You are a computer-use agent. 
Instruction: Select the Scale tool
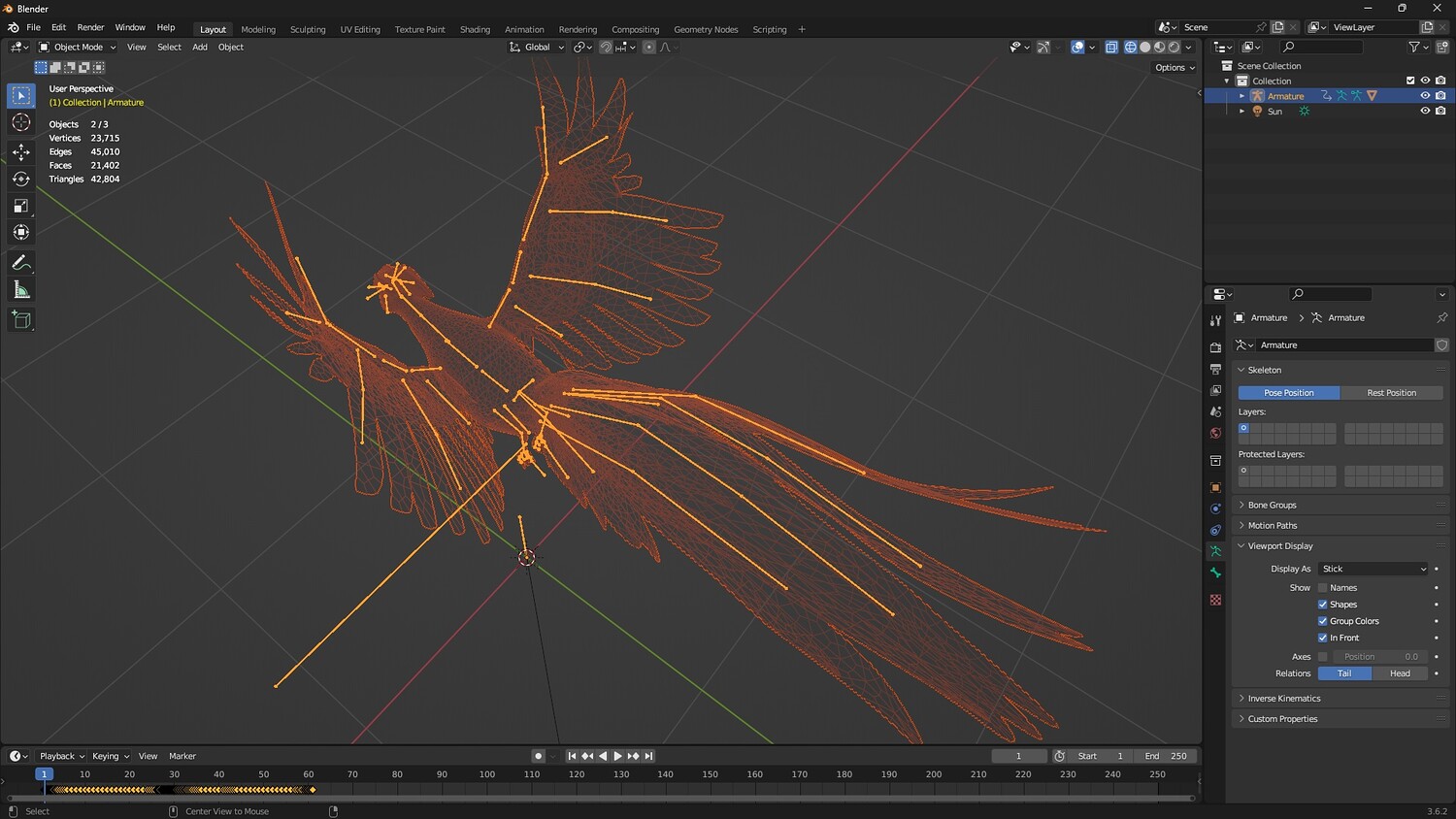coord(20,206)
